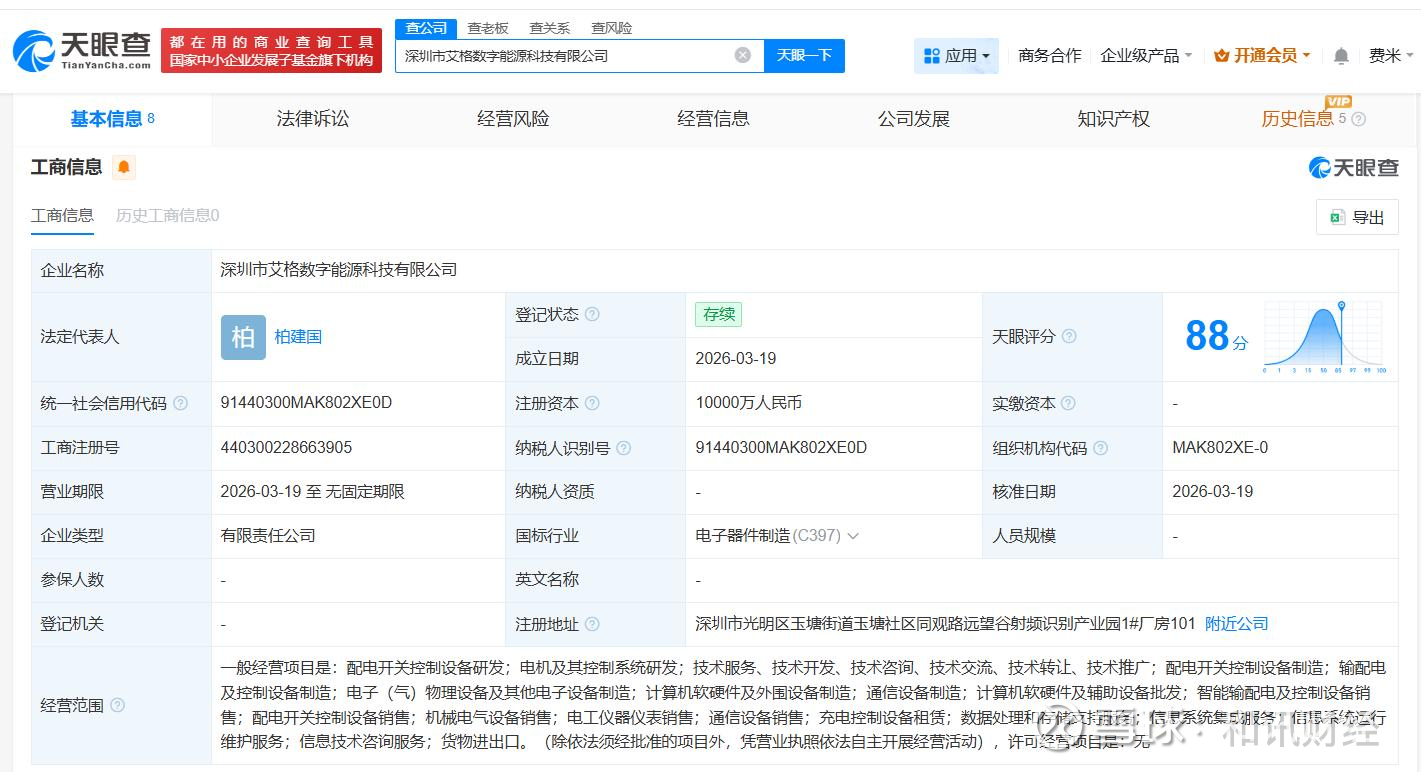The height and width of the screenshot is (772, 1421).
Task: Click help icon beside 统一社会信用代码
Action: click(180, 403)
